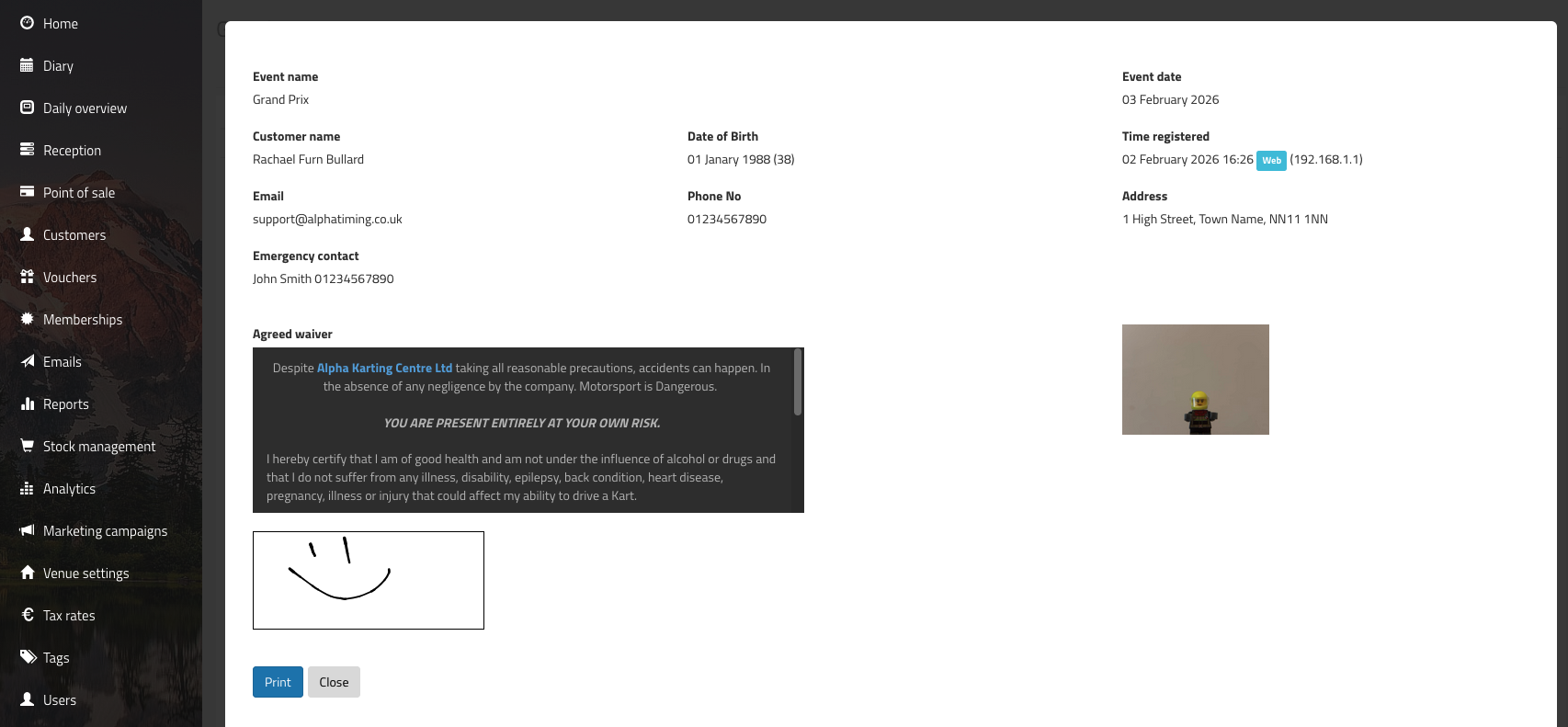Click the Tax rates euro icon
The height and width of the screenshot is (727, 1568).
click(x=28, y=615)
